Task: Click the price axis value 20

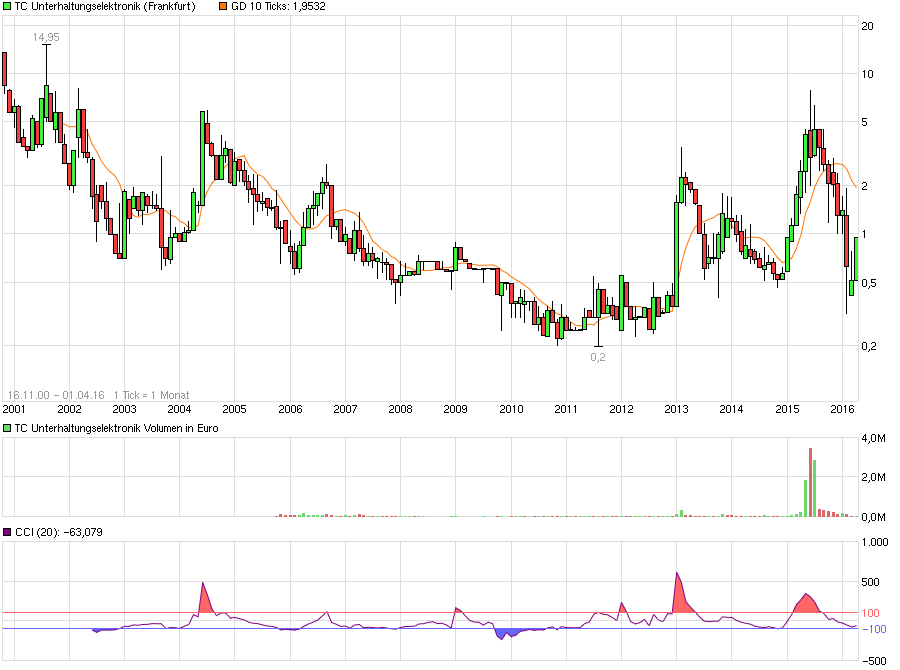Action: pyautogui.click(x=867, y=26)
